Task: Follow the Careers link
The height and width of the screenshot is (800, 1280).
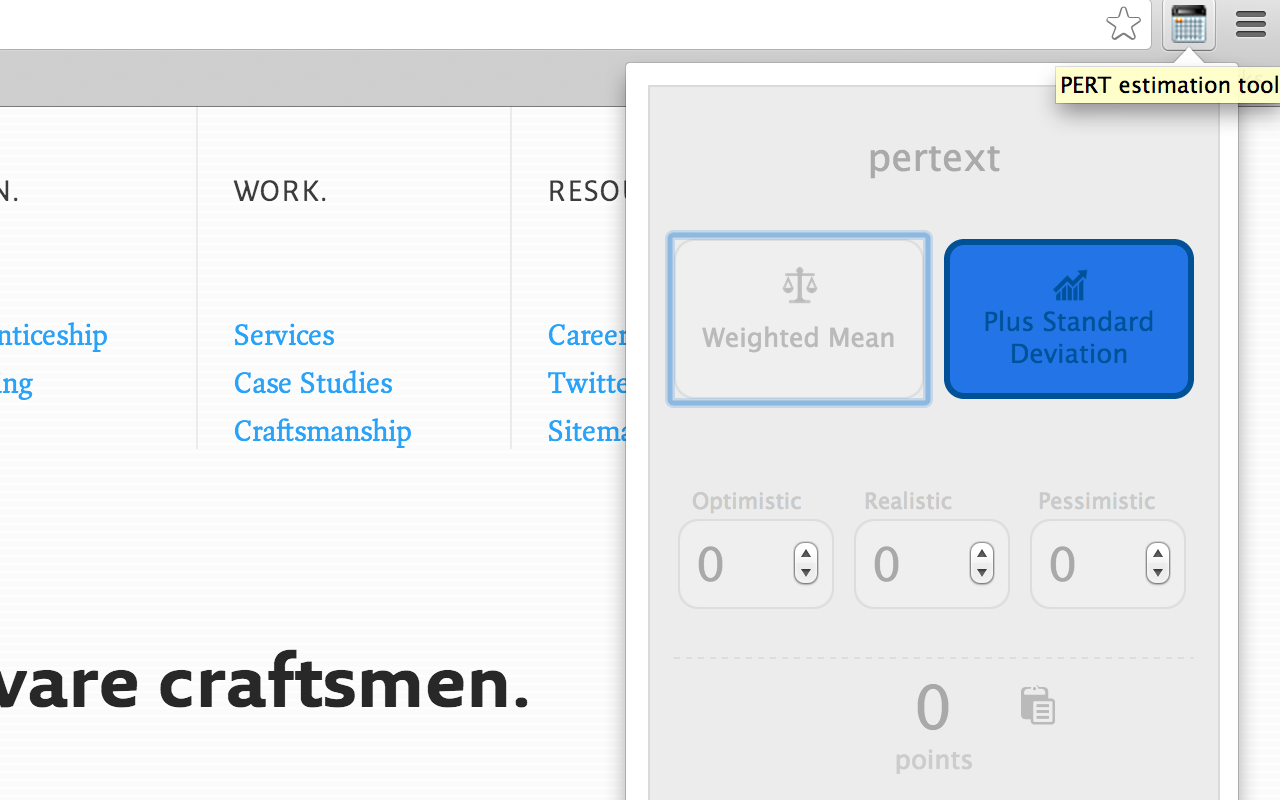Action: pyautogui.click(x=585, y=335)
